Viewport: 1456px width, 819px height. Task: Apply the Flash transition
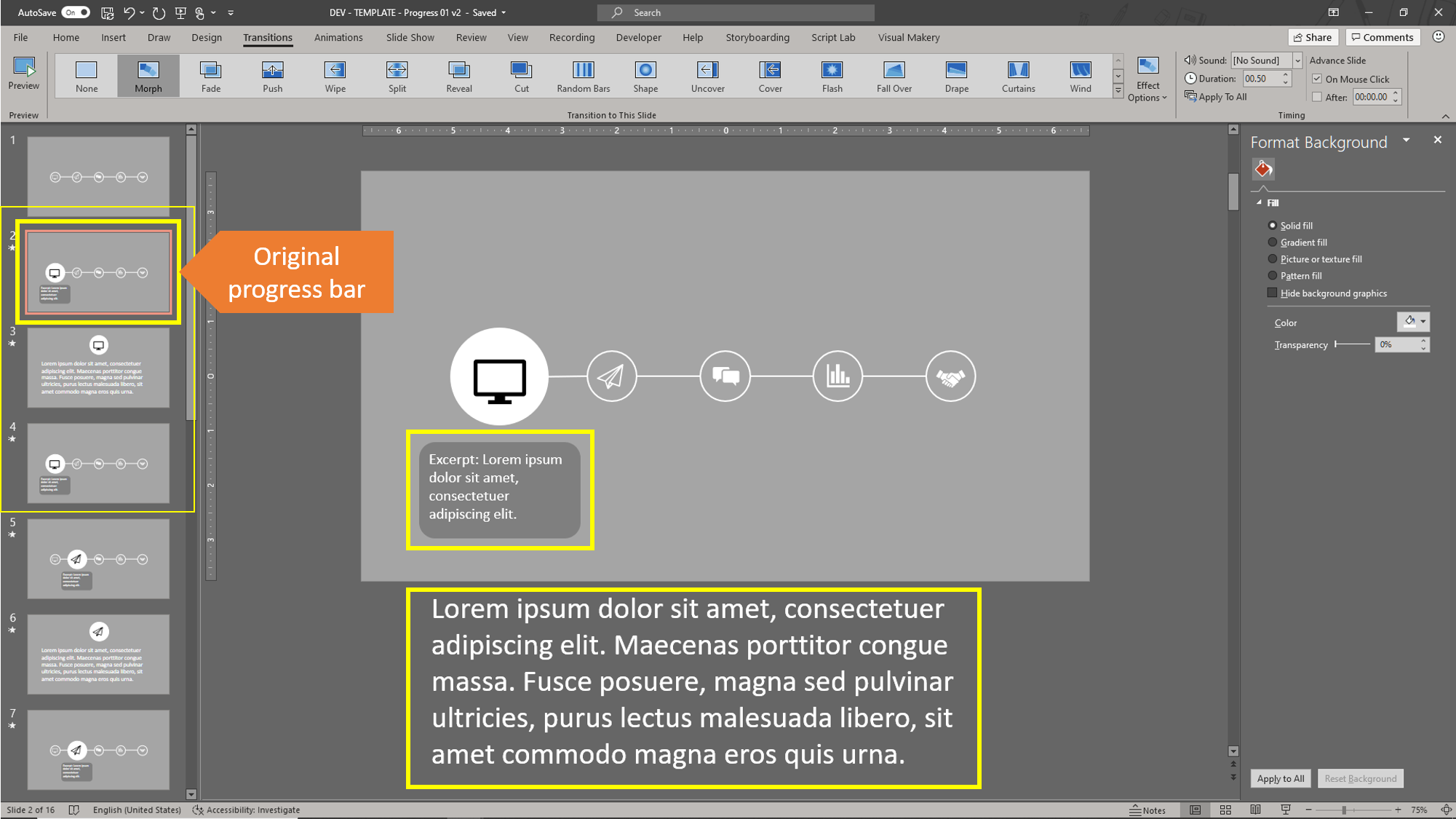pyautogui.click(x=832, y=76)
